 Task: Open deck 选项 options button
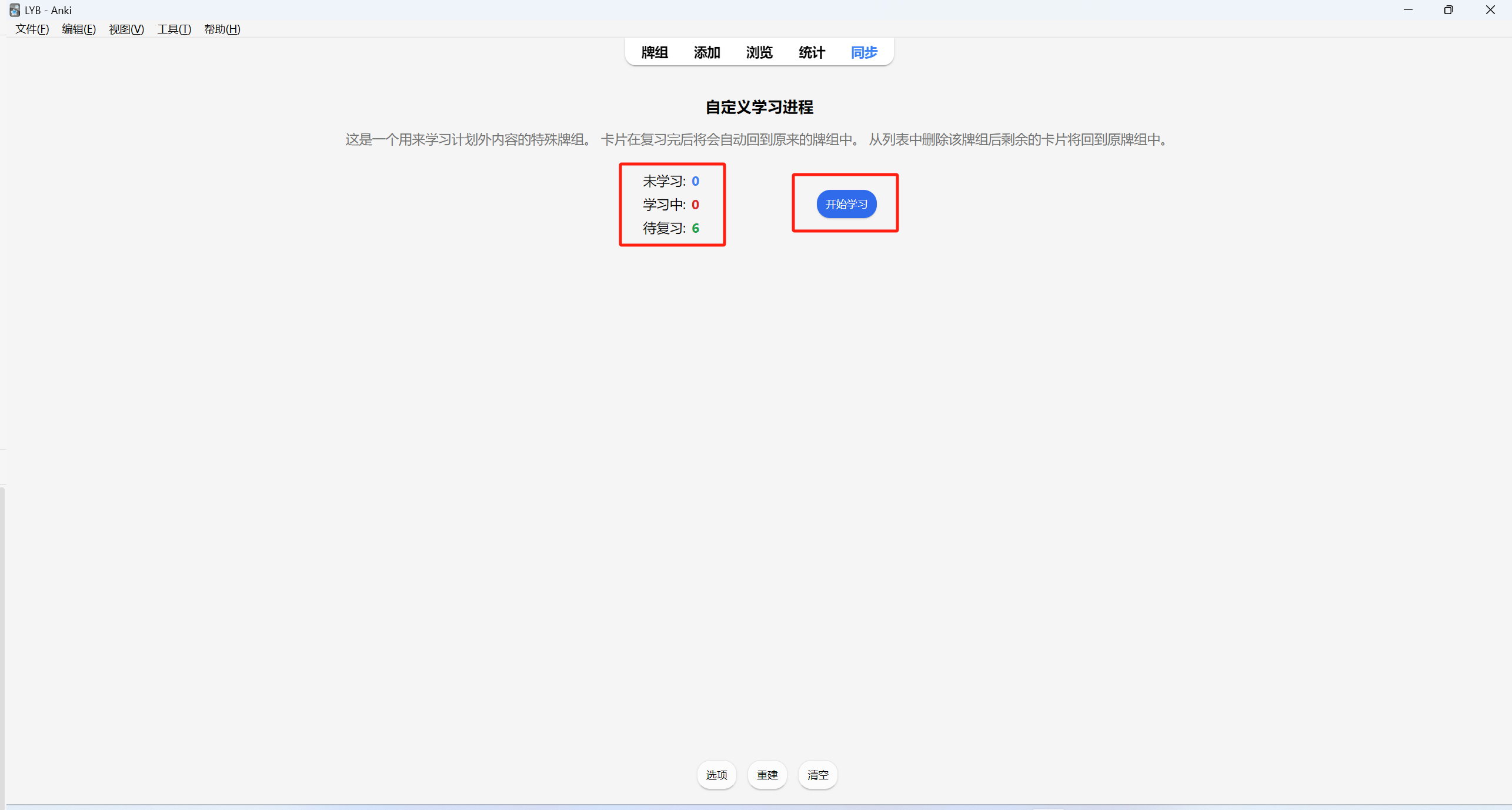[x=716, y=775]
